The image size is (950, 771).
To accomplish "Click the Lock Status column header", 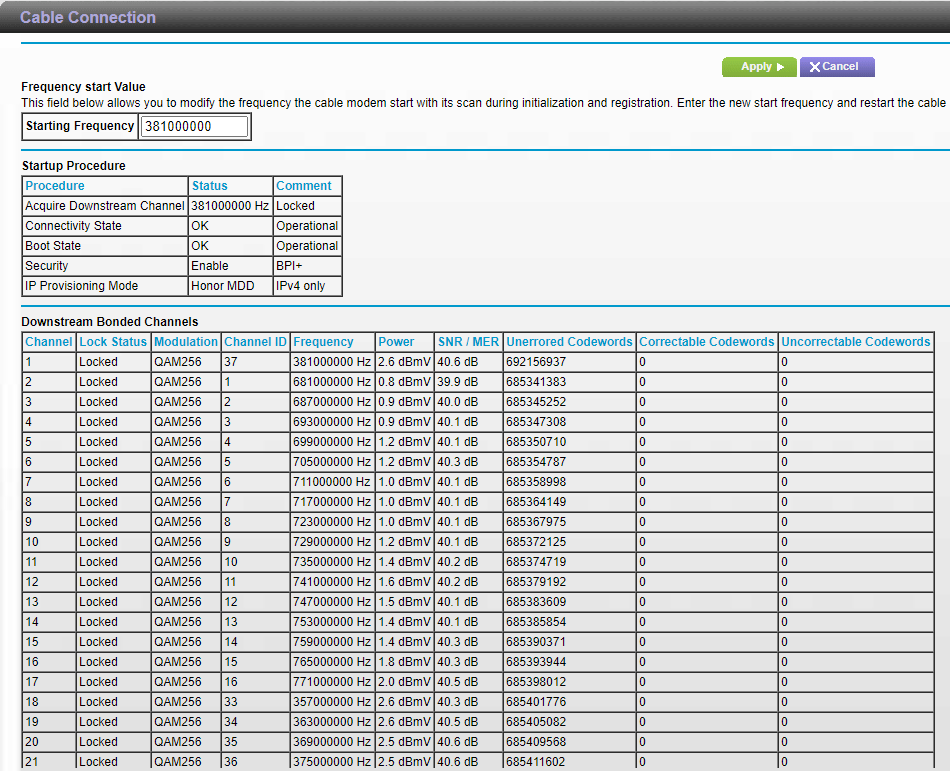I will point(113,342).
